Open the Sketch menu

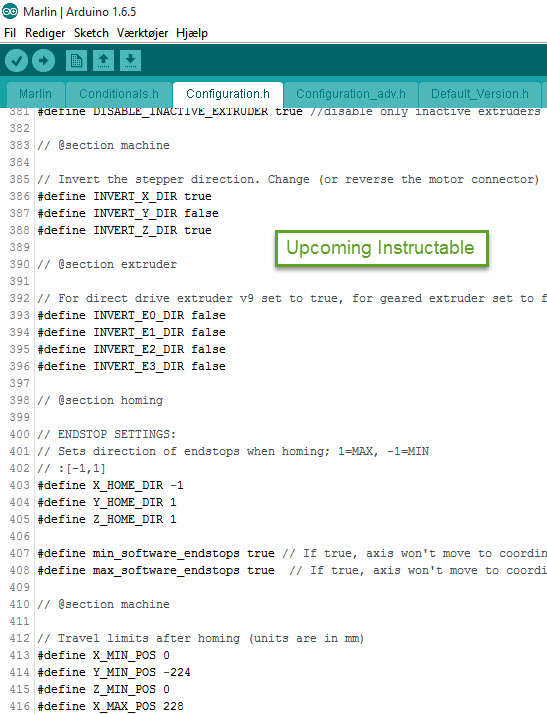pyautogui.click(x=91, y=33)
